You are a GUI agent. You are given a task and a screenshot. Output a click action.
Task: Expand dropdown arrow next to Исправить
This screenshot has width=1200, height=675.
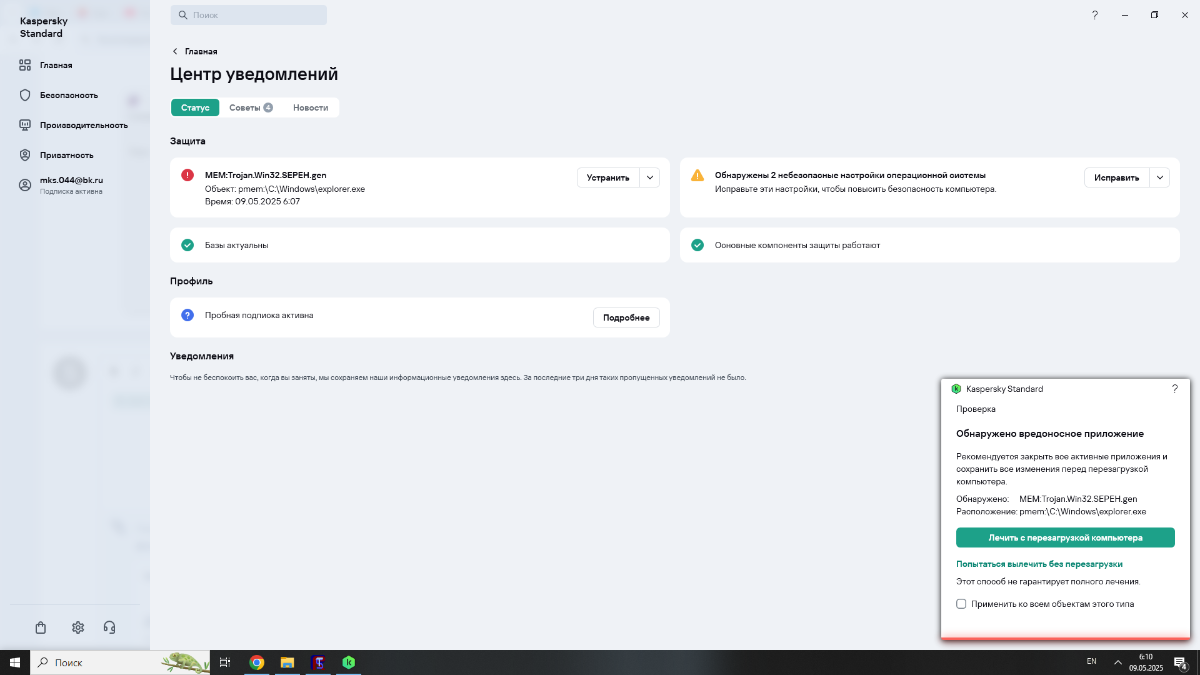tap(1159, 177)
